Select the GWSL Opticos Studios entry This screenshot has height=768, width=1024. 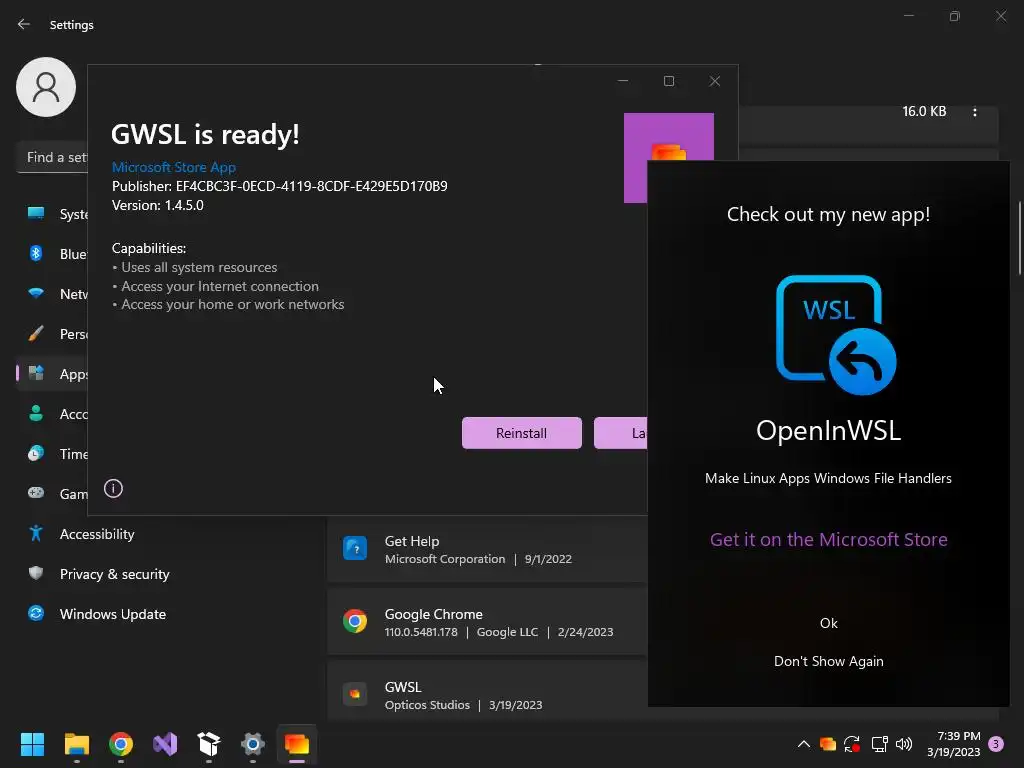click(487, 692)
